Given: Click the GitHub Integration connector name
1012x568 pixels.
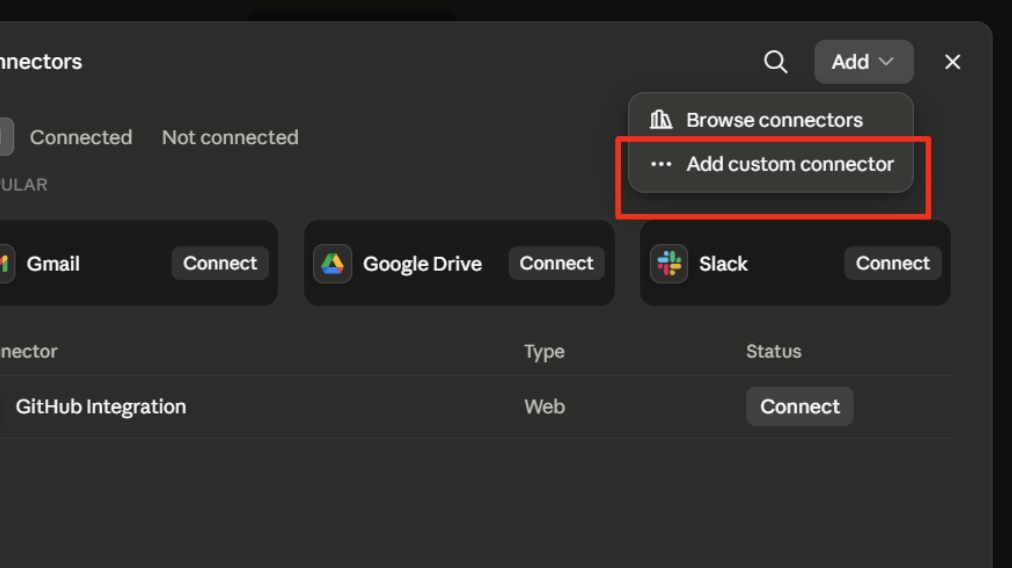Looking at the screenshot, I should tap(101, 407).
